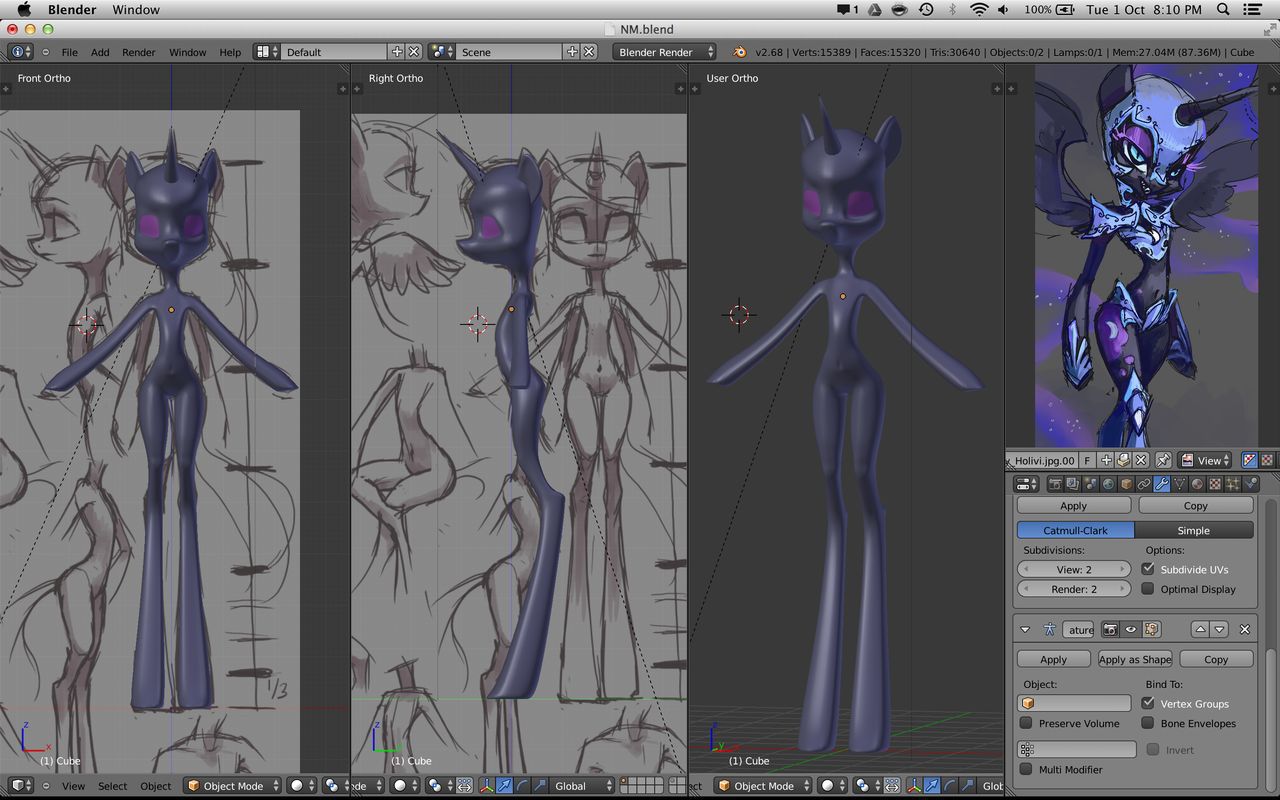Add new image with the plus icon

click(1105, 460)
